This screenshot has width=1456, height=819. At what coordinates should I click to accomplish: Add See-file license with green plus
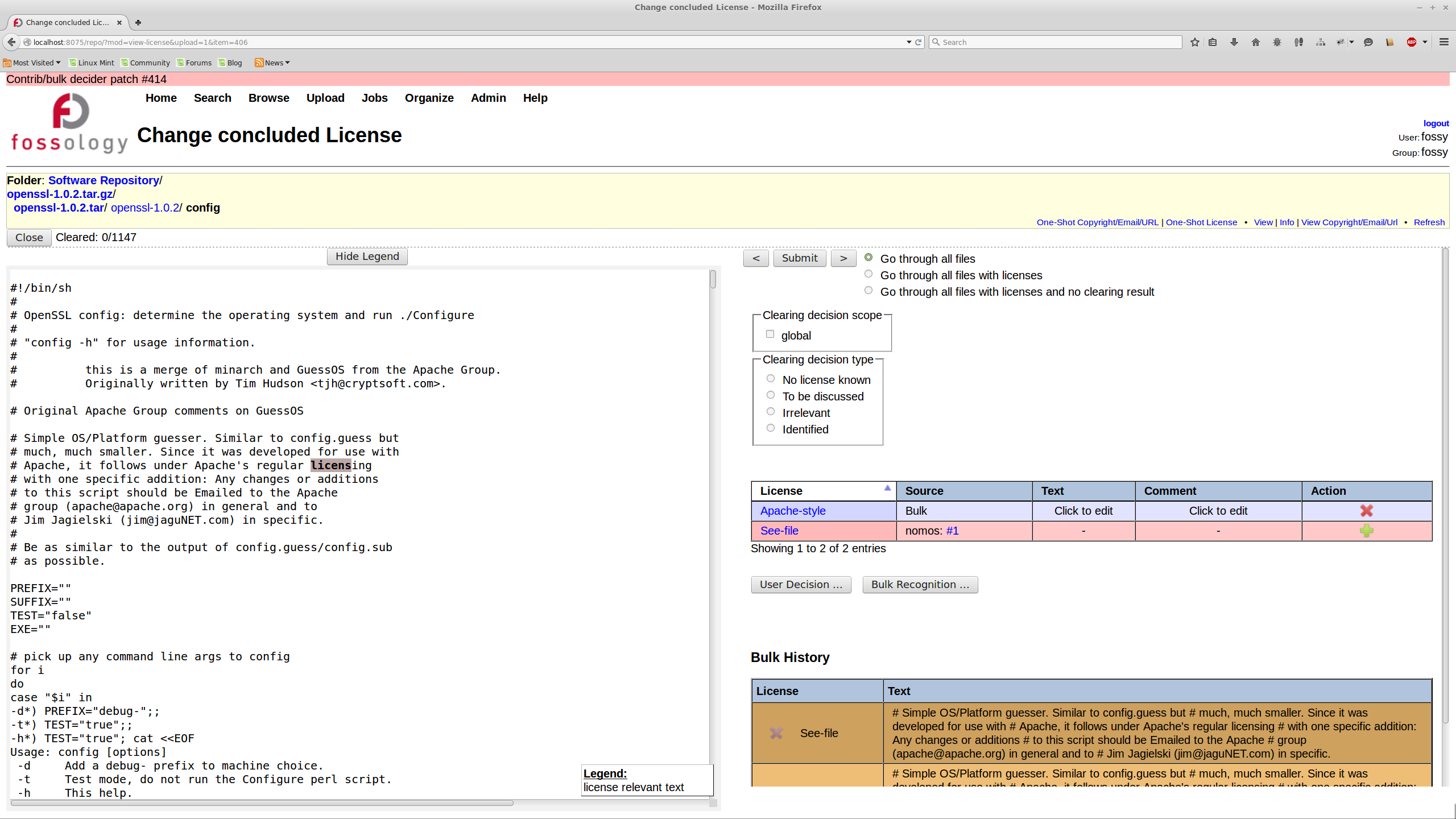(x=1366, y=531)
